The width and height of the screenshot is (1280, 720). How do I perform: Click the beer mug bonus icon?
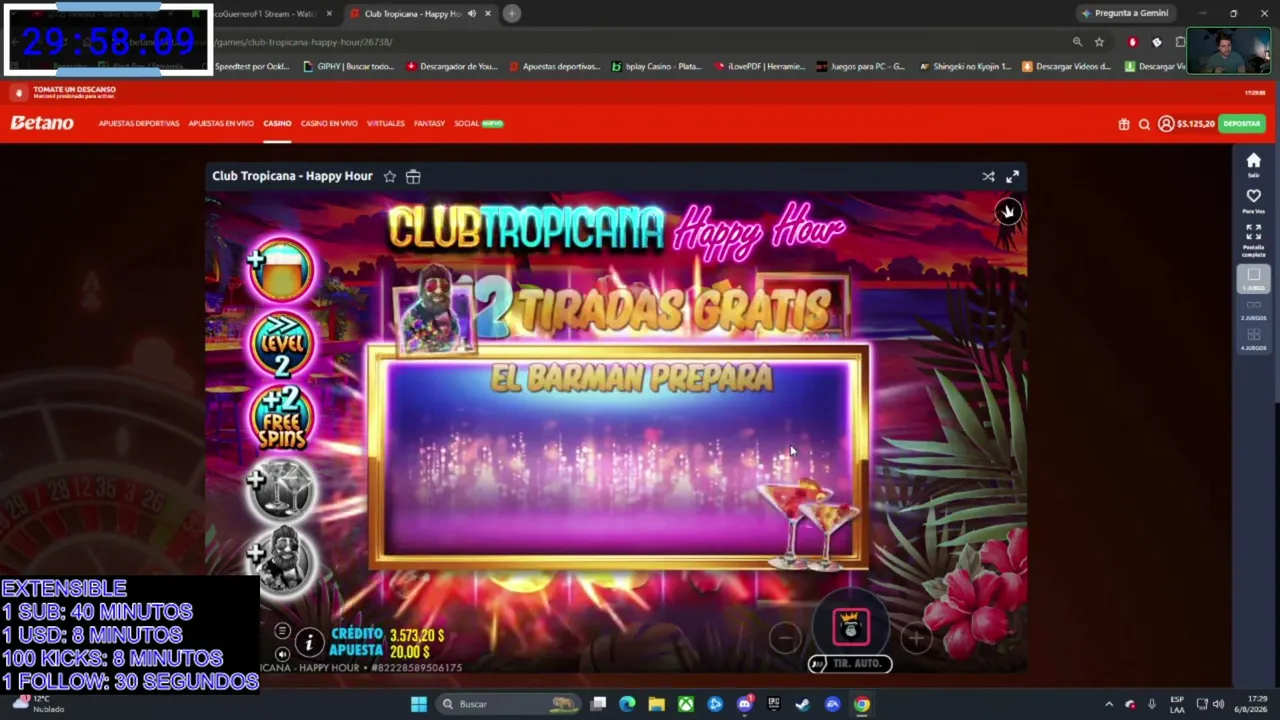[281, 270]
